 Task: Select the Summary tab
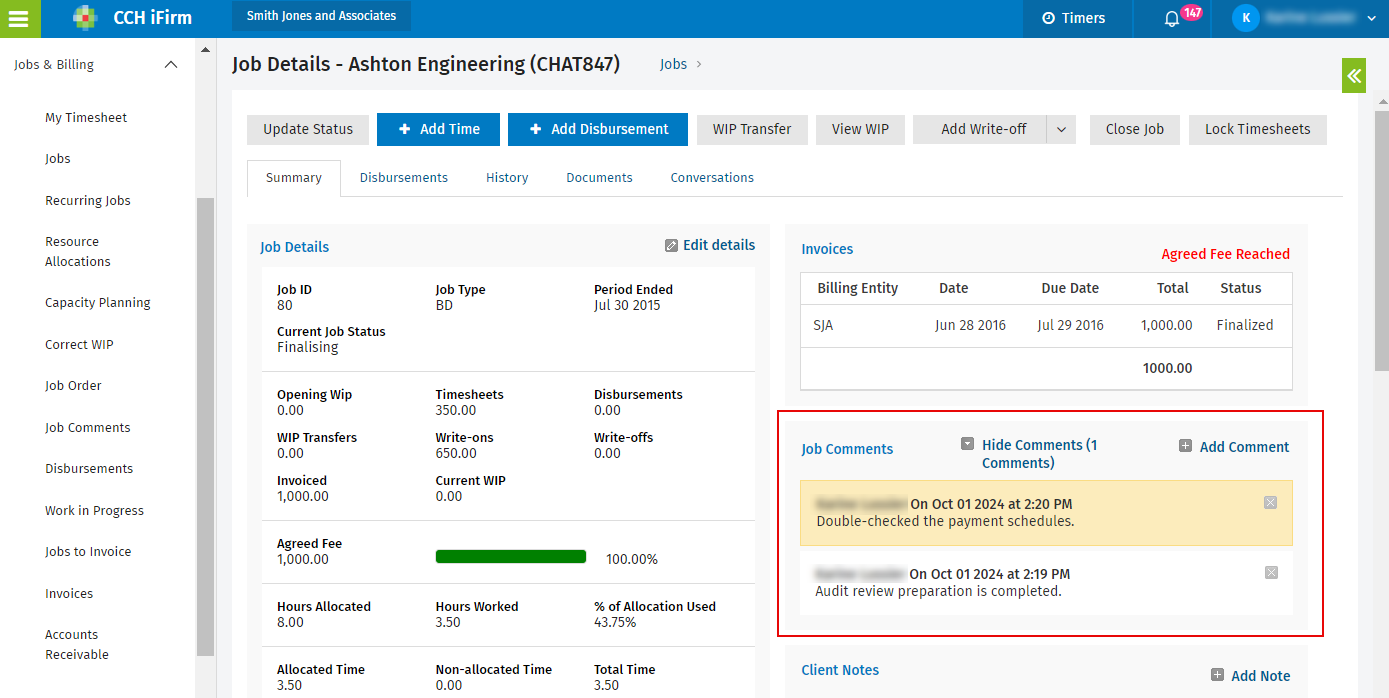pyautogui.click(x=294, y=178)
